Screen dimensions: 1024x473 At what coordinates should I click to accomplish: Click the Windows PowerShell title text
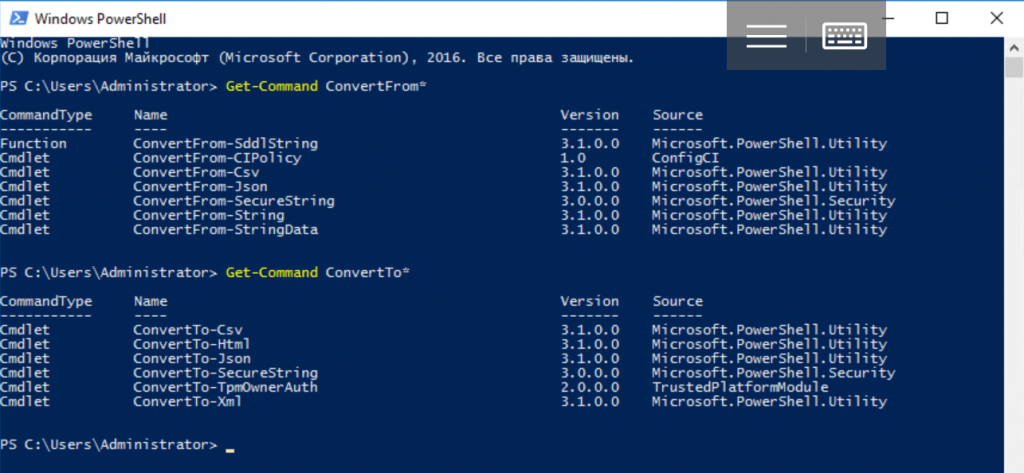pos(101,19)
